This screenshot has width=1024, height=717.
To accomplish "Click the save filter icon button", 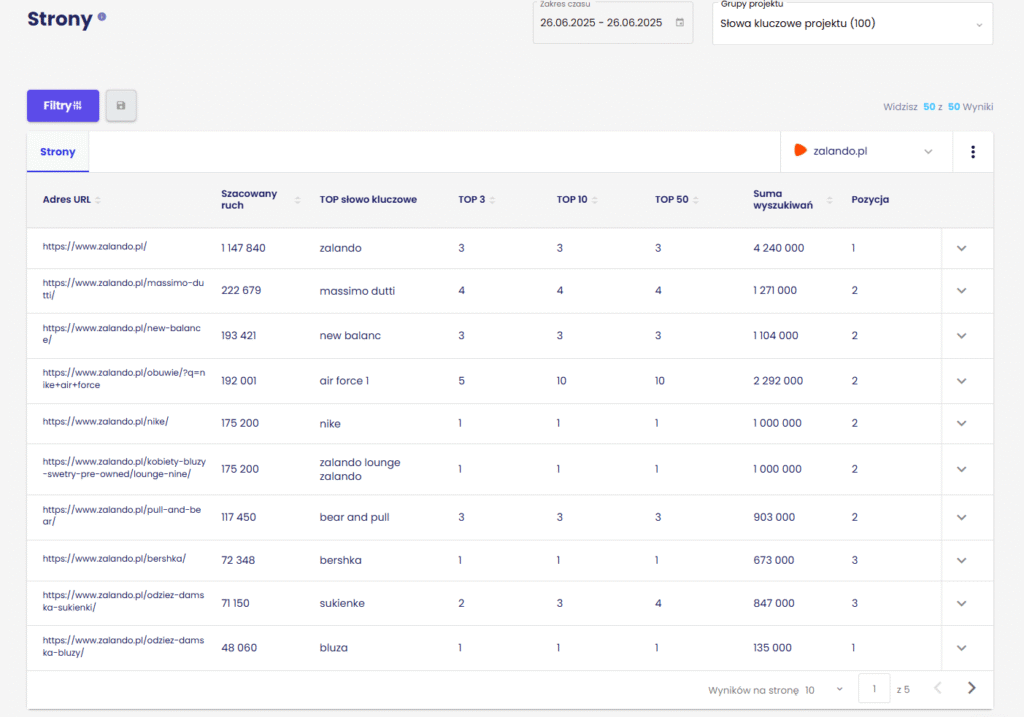I will [x=121, y=106].
